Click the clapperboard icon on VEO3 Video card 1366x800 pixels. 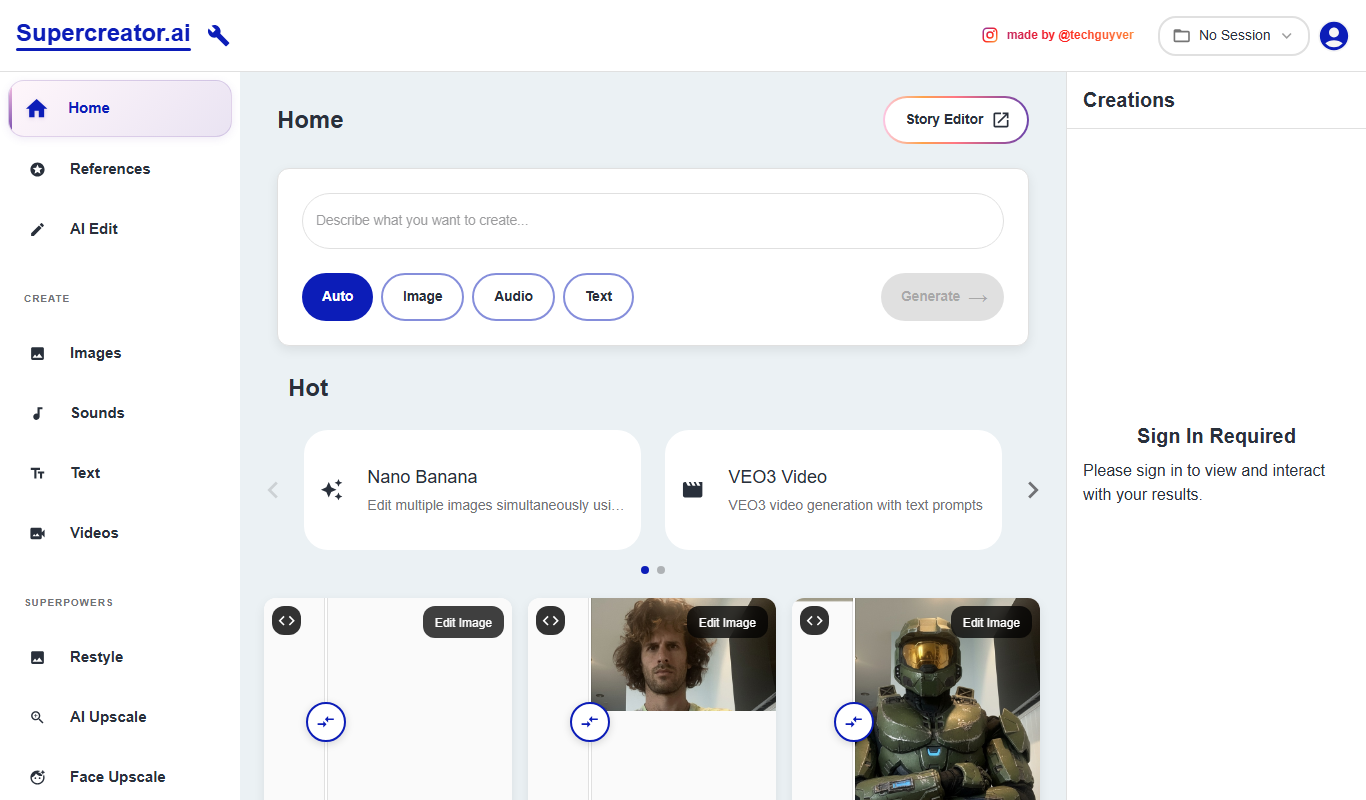pos(693,490)
